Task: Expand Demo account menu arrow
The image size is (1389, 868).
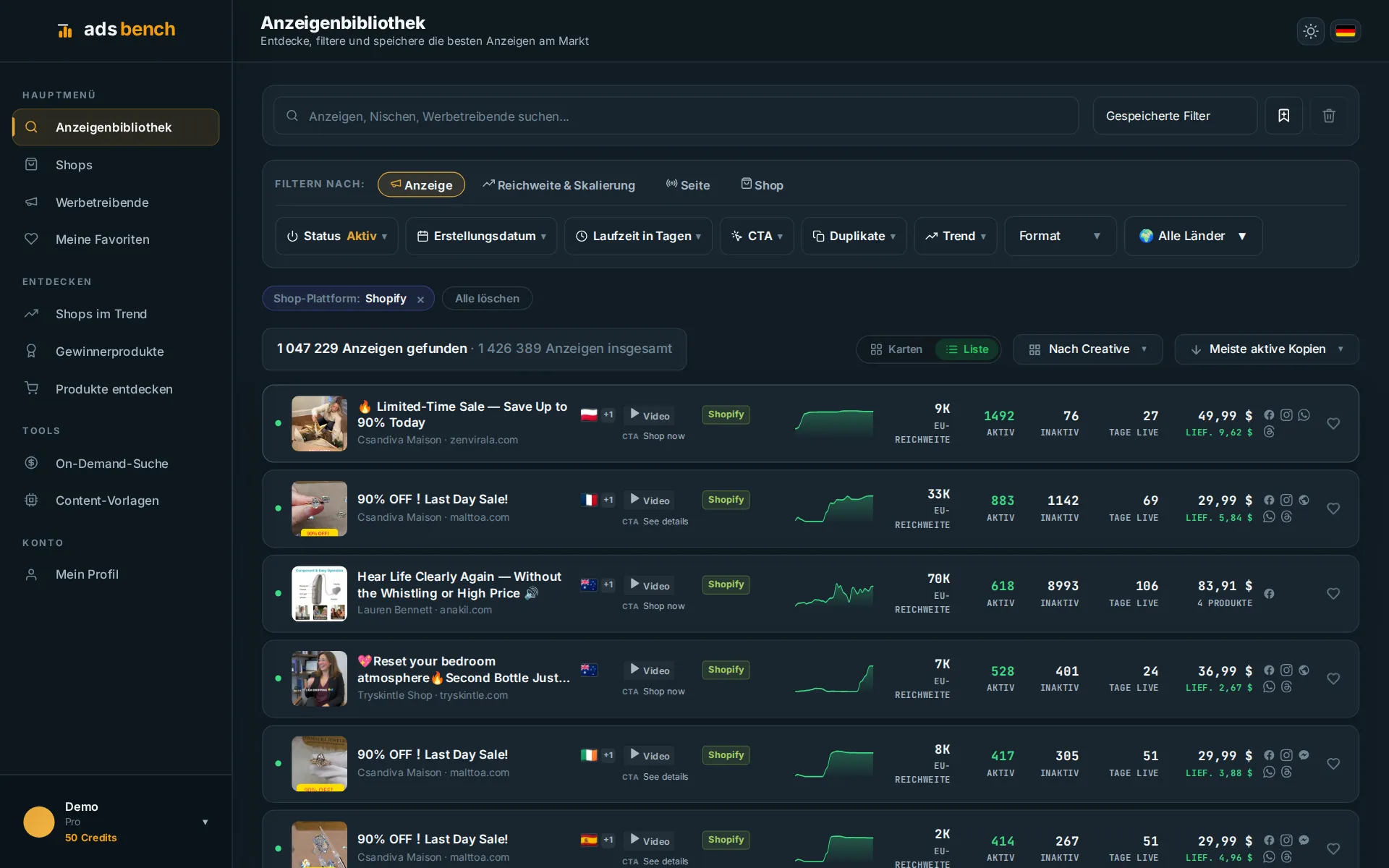Action: (205, 822)
